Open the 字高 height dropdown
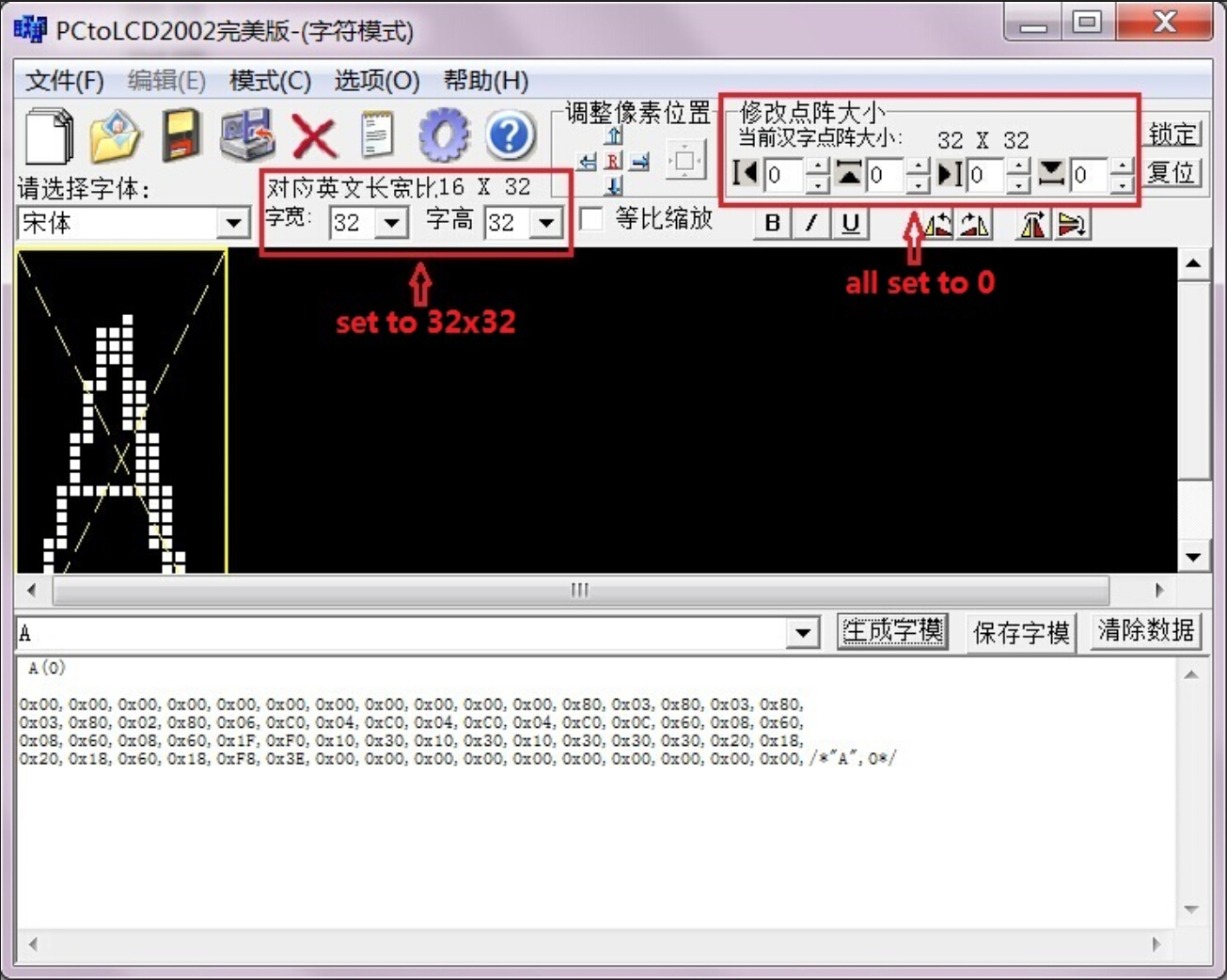 (x=545, y=224)
